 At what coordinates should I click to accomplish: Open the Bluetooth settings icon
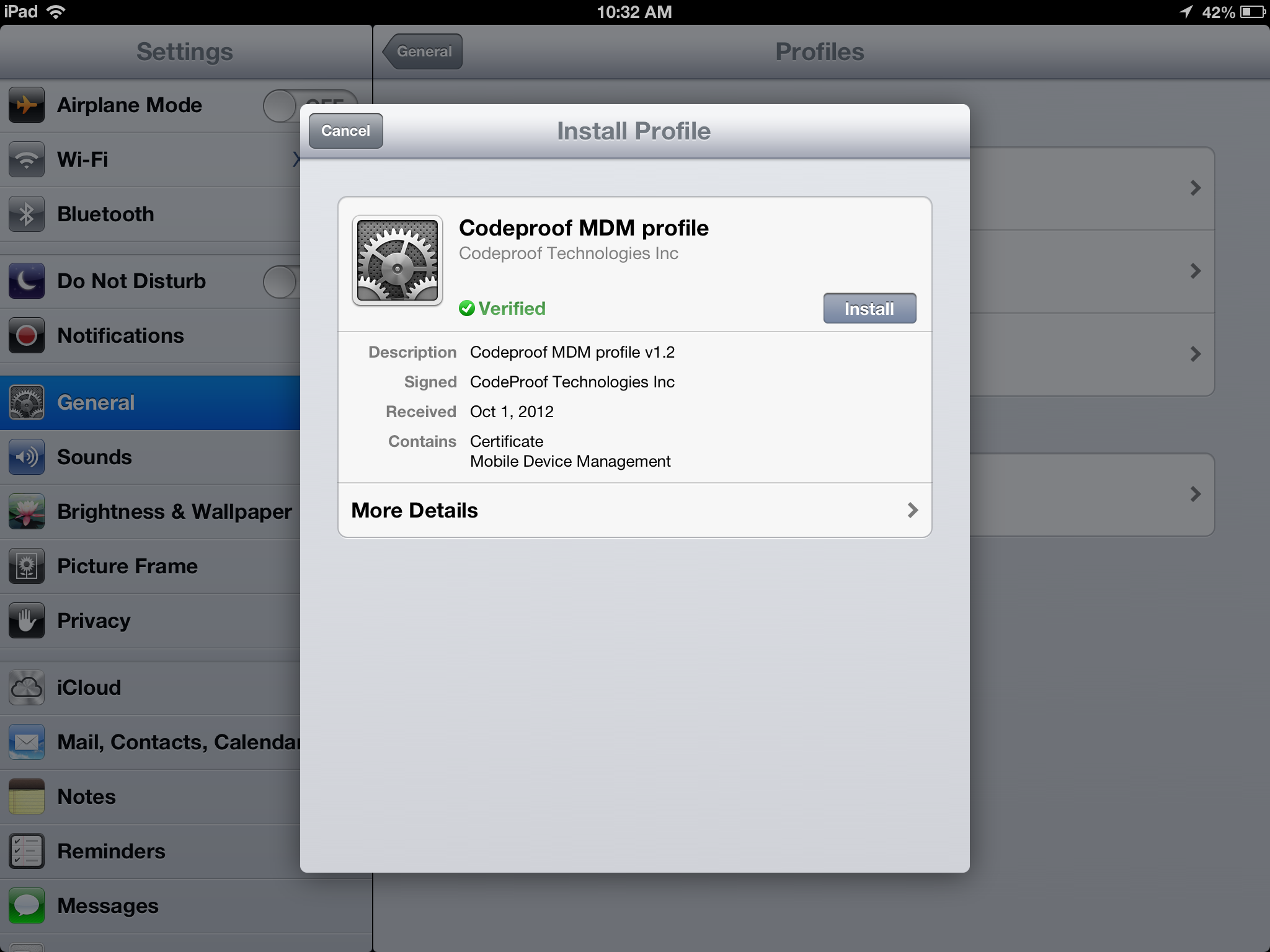click(26, 214)
